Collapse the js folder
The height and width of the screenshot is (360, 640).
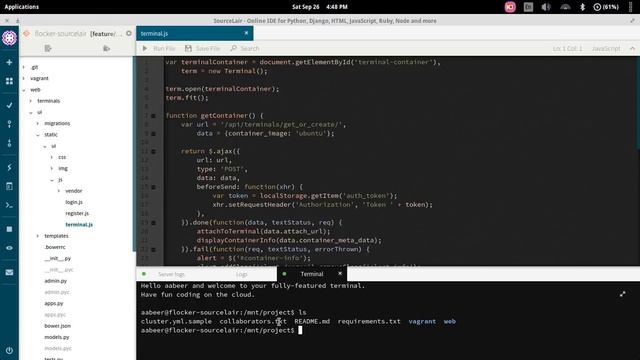coord(52,180)
